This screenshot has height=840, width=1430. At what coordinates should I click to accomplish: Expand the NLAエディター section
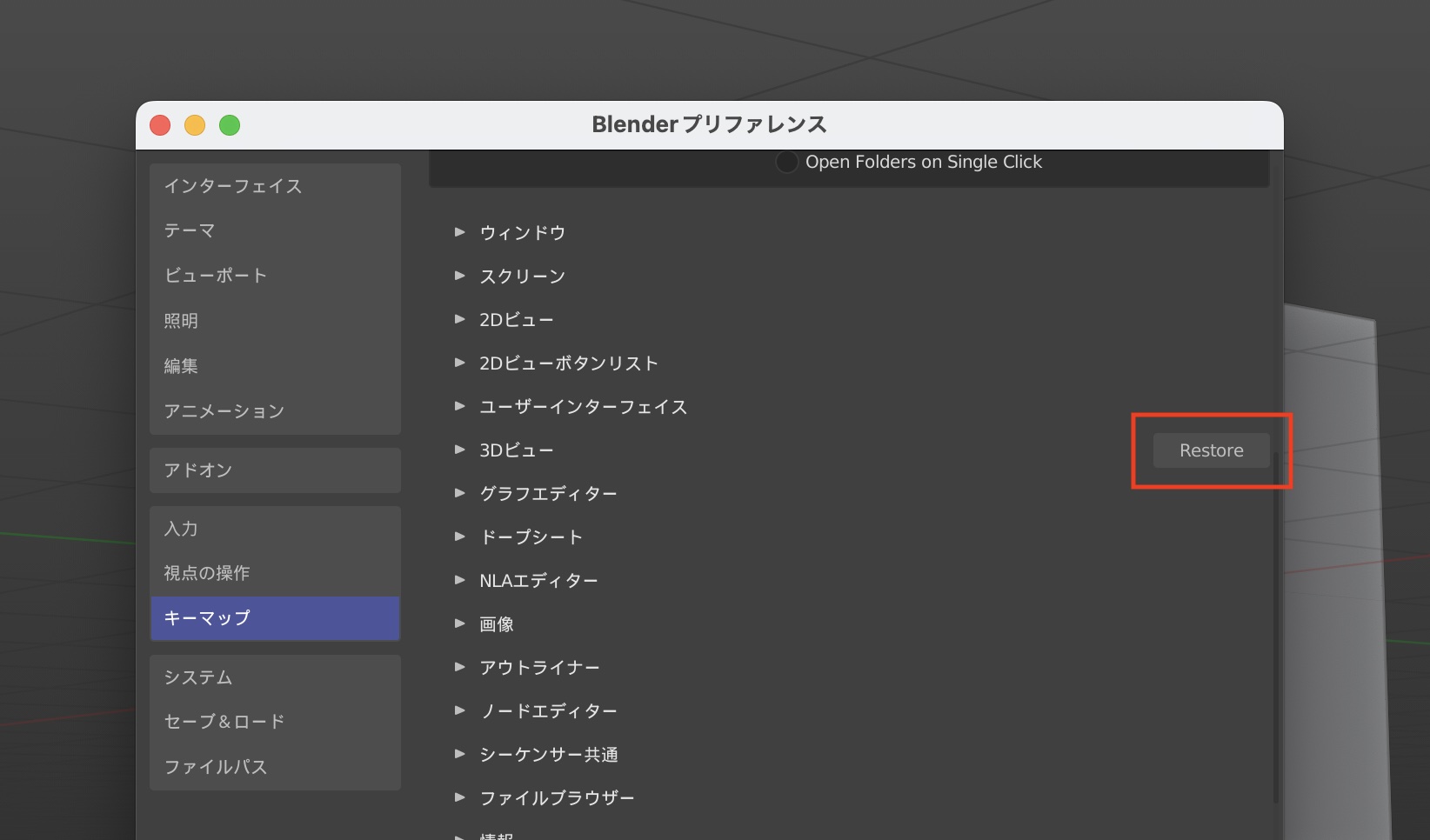click(x=460, y=580)
